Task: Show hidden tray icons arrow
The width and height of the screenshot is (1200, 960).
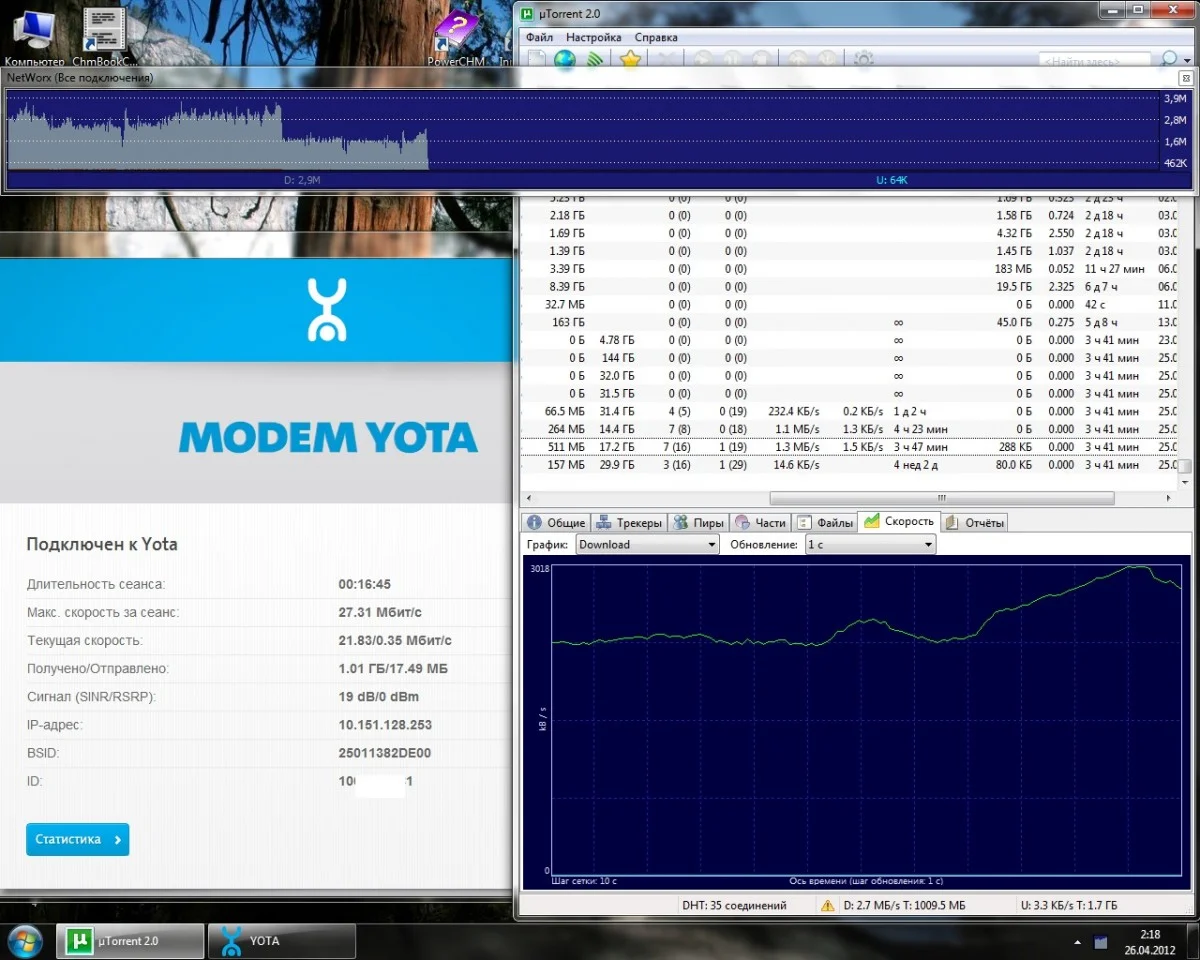Action: pos(1077,941)
